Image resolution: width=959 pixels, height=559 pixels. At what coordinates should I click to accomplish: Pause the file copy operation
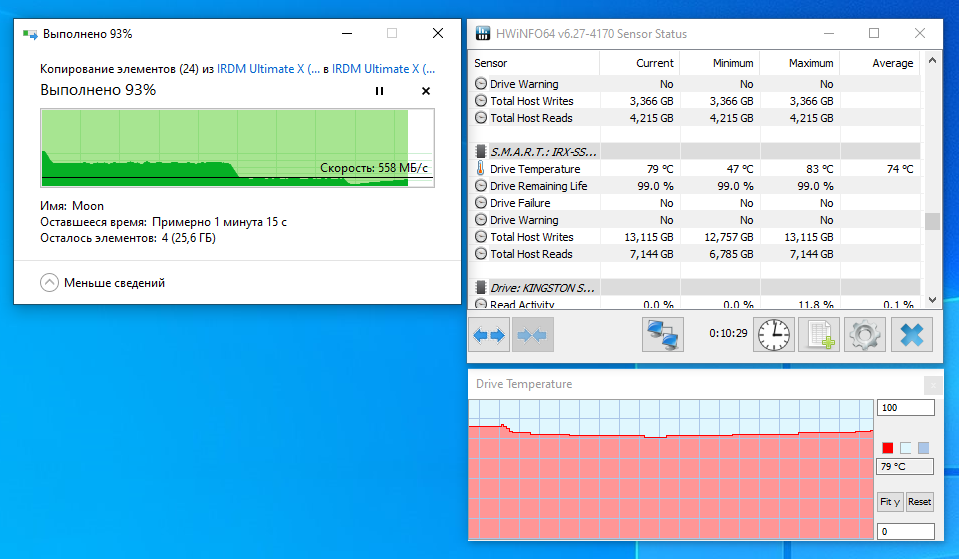point(379,91)
